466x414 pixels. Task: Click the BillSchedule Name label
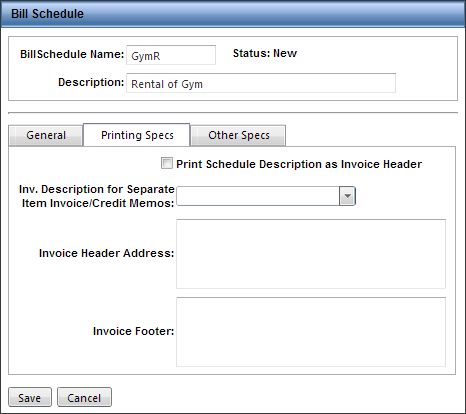tap(72, 54)
